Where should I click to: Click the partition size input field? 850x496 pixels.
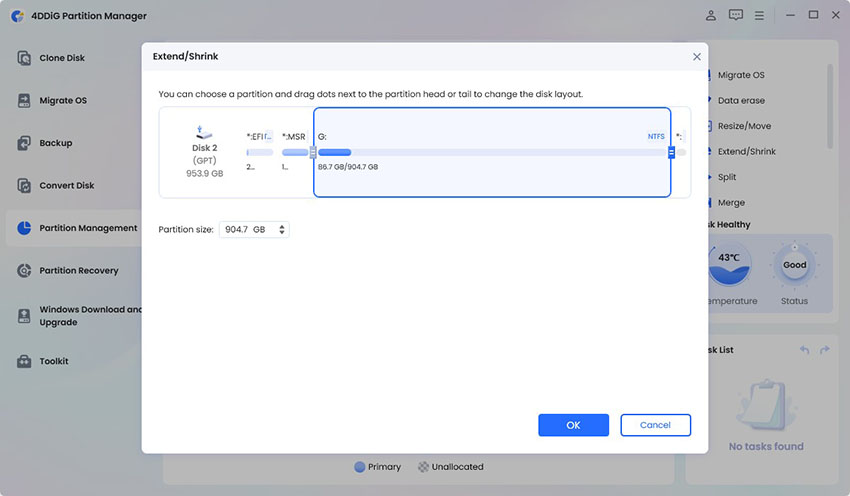tap(247, 229)
